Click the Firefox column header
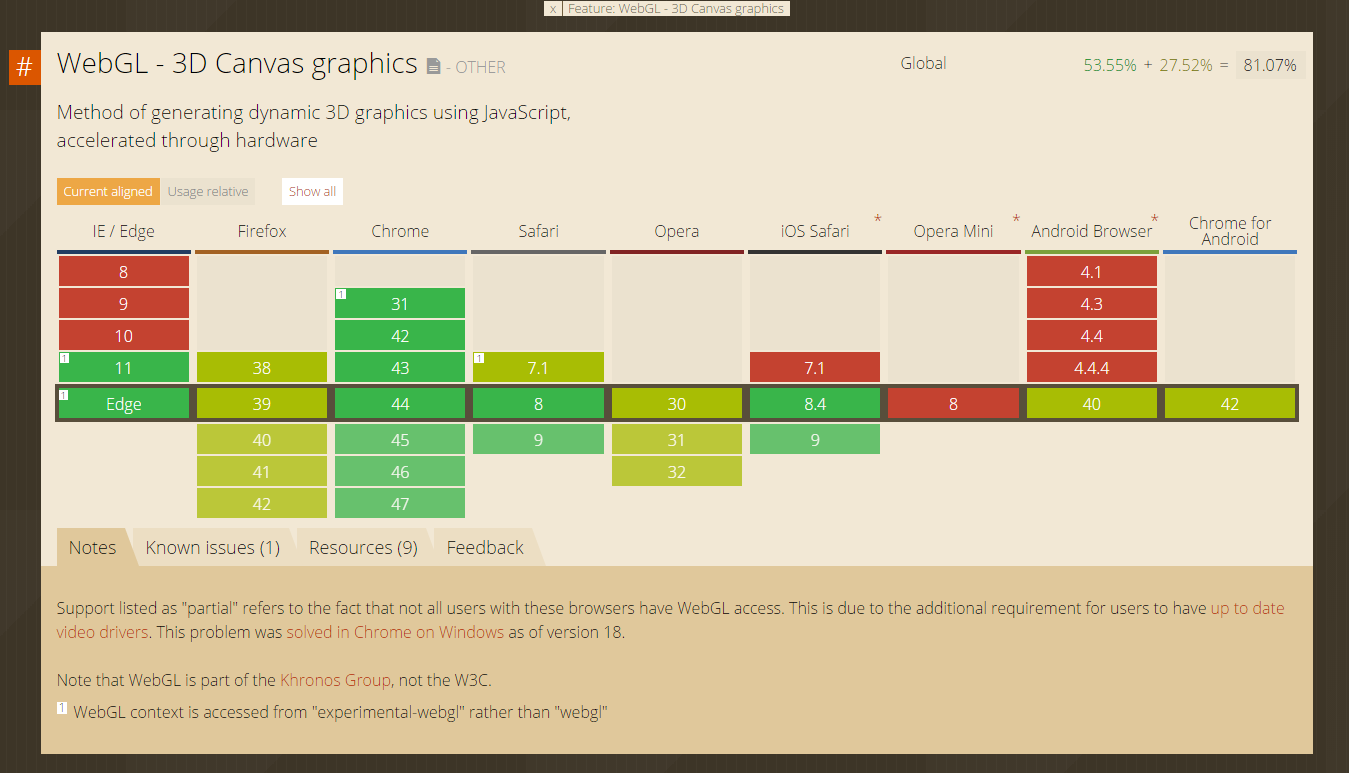The width and height of the screenshot is (1349, 773). click(262, 231)
